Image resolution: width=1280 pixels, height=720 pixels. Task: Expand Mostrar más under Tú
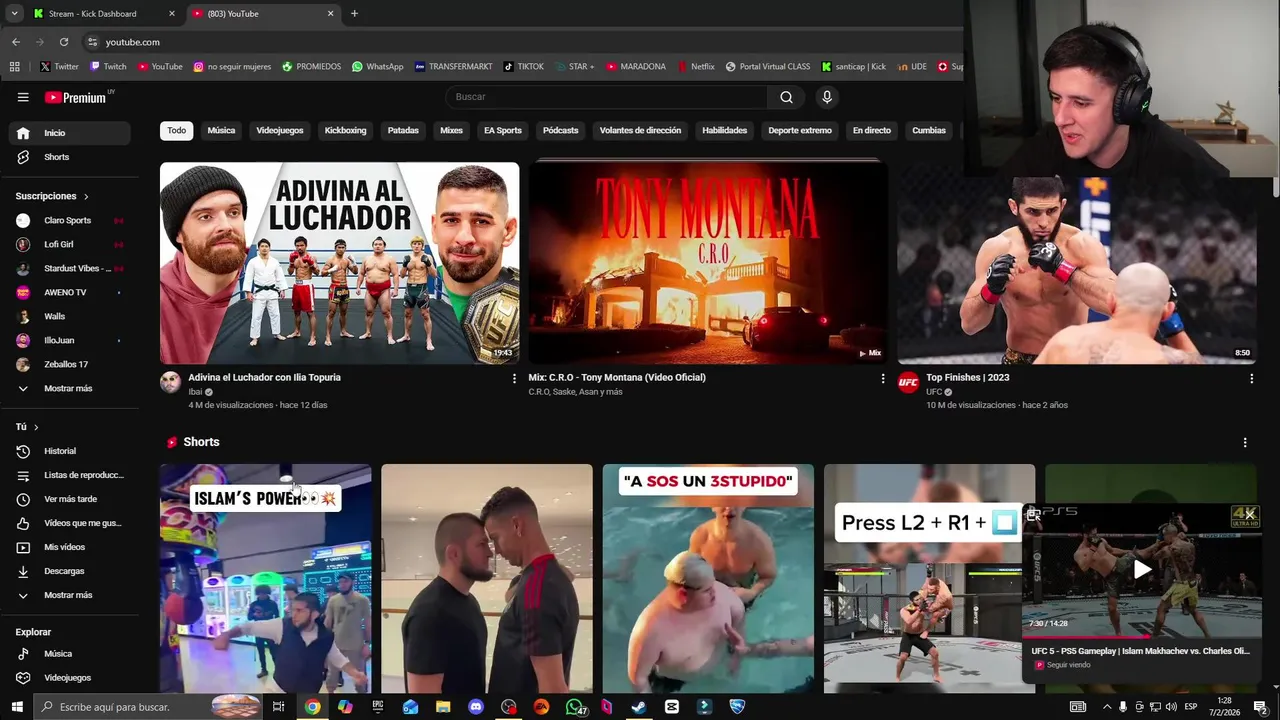pyautogui.click(x=69, y=595)
